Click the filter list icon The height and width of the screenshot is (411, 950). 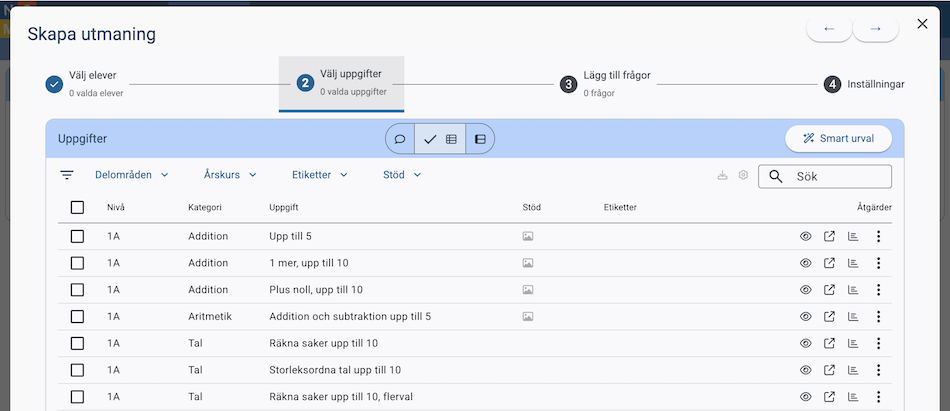click(x=67, y=175)
